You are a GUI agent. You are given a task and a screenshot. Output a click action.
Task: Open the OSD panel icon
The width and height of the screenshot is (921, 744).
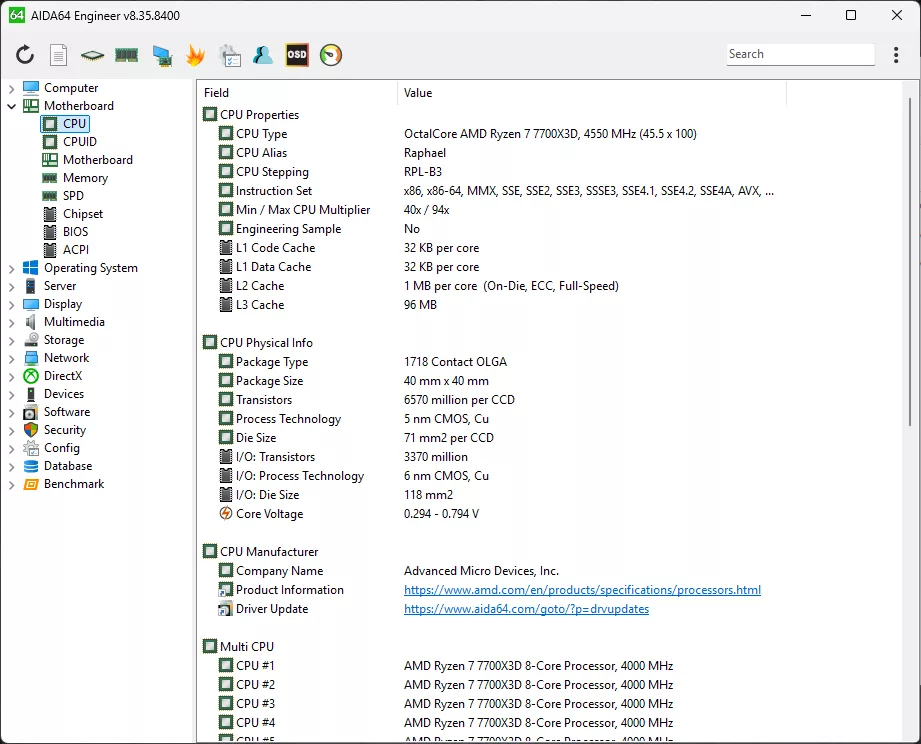(x=297, y=55)
